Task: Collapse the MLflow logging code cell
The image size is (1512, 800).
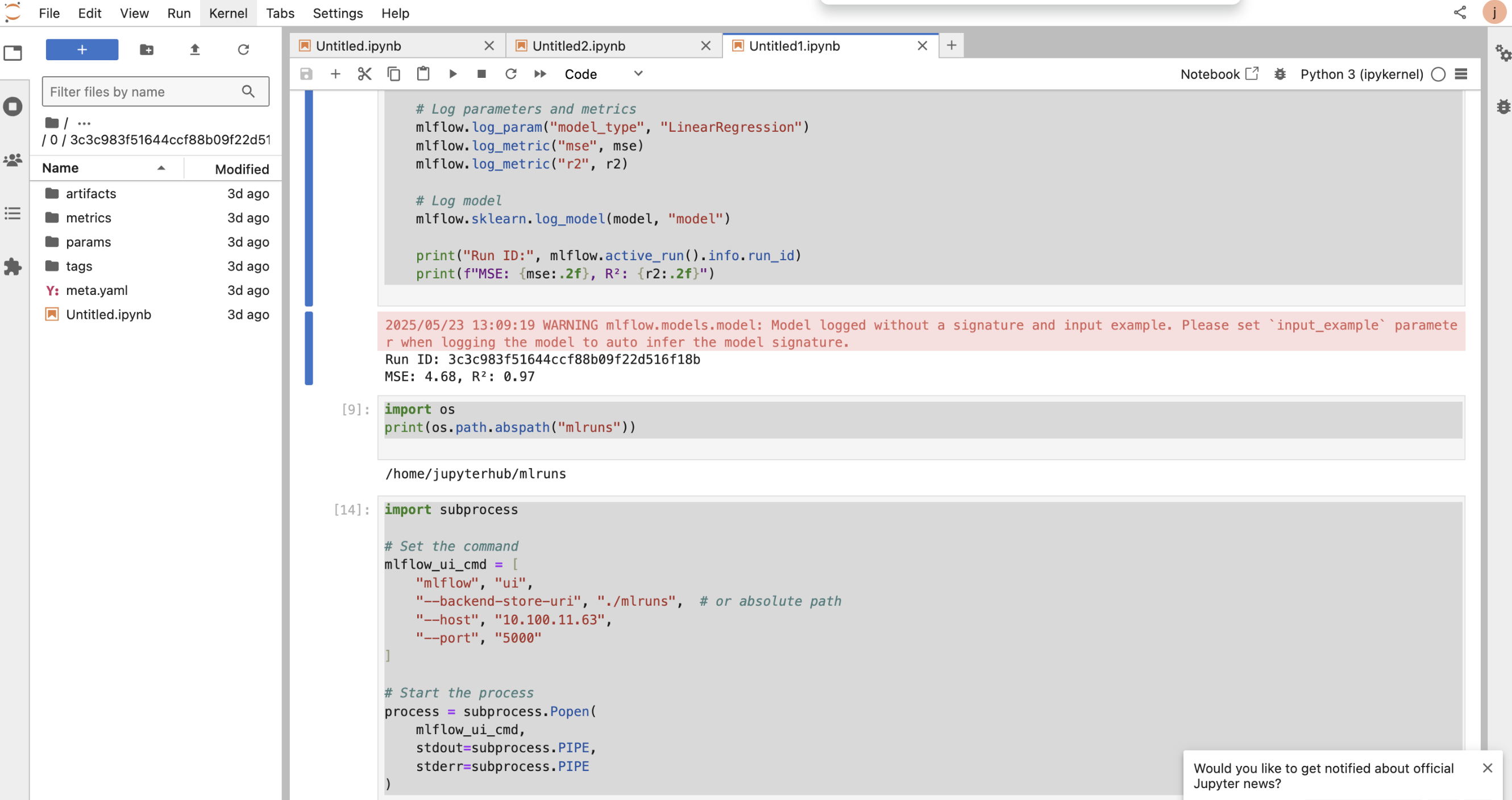Action: point(309,198)
